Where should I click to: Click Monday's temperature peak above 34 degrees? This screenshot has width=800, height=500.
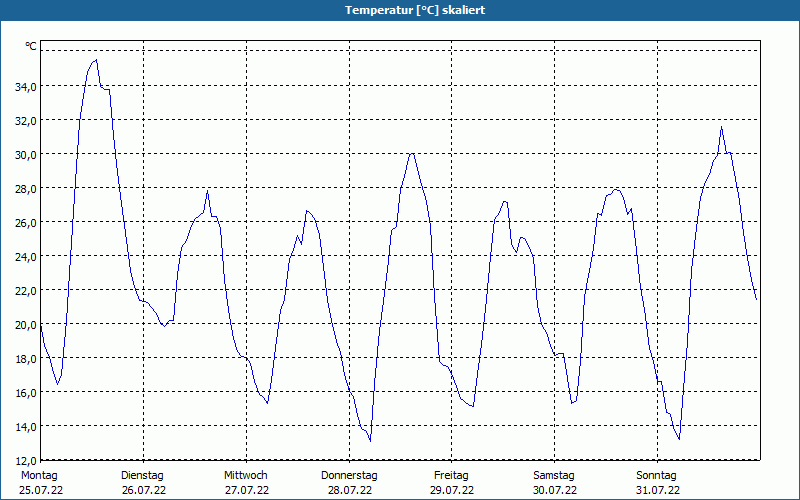(x=96, y=60)
